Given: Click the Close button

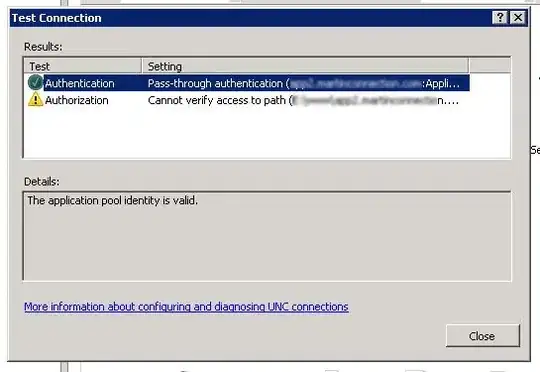Looking at the screenshot, I should (x=482, y=335).
